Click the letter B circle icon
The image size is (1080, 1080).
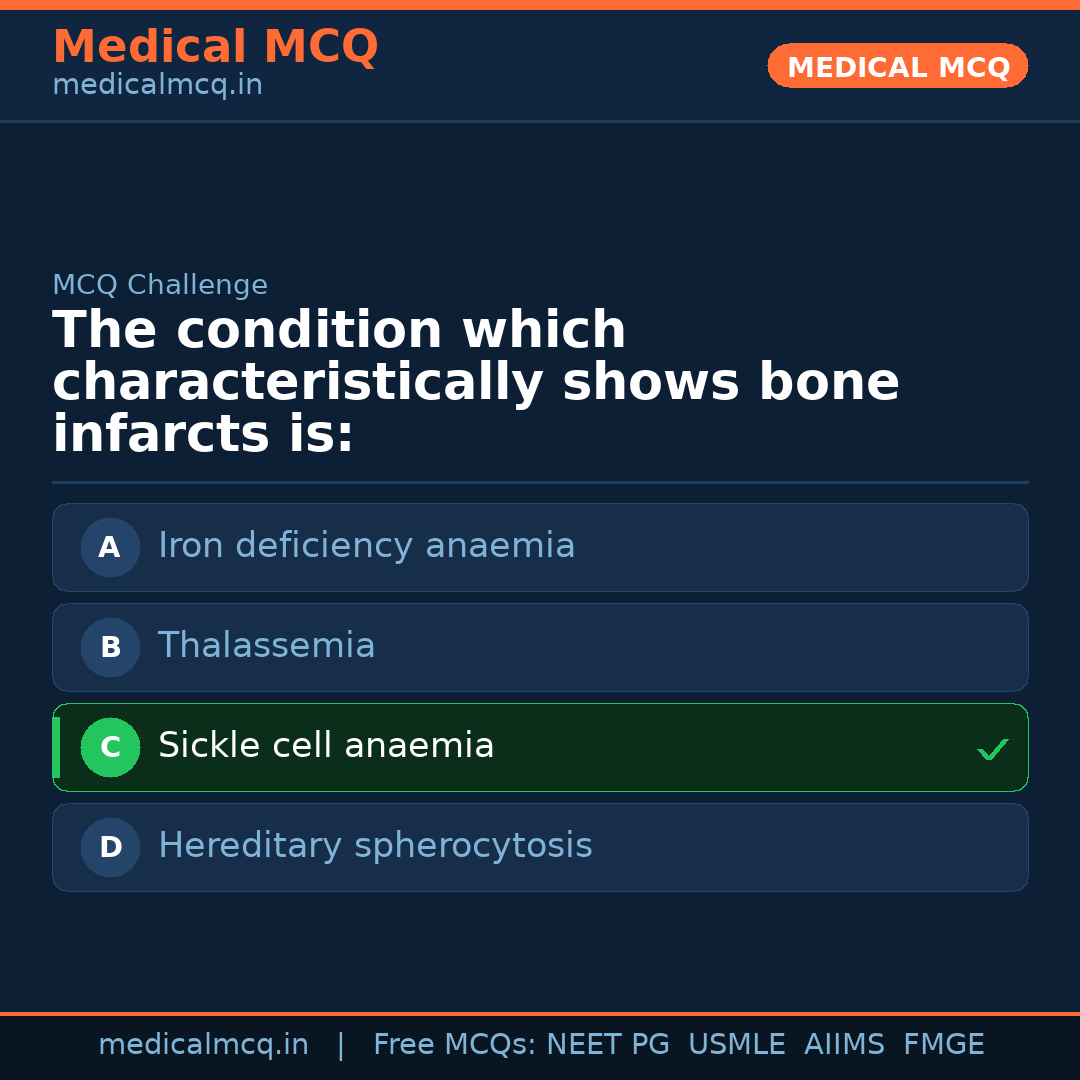(110, 647)
